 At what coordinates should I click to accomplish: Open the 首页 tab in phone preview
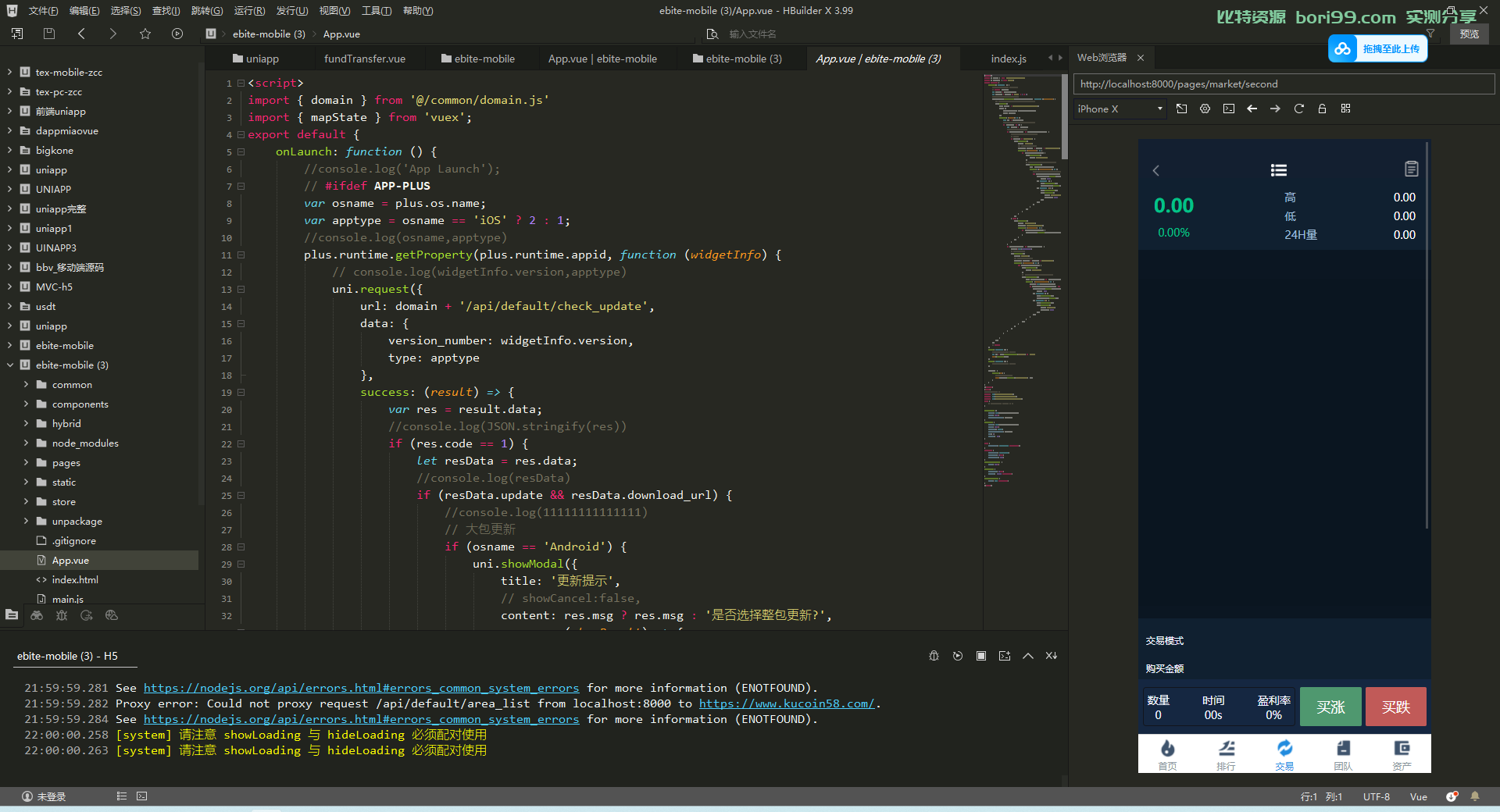(1167, 754)
